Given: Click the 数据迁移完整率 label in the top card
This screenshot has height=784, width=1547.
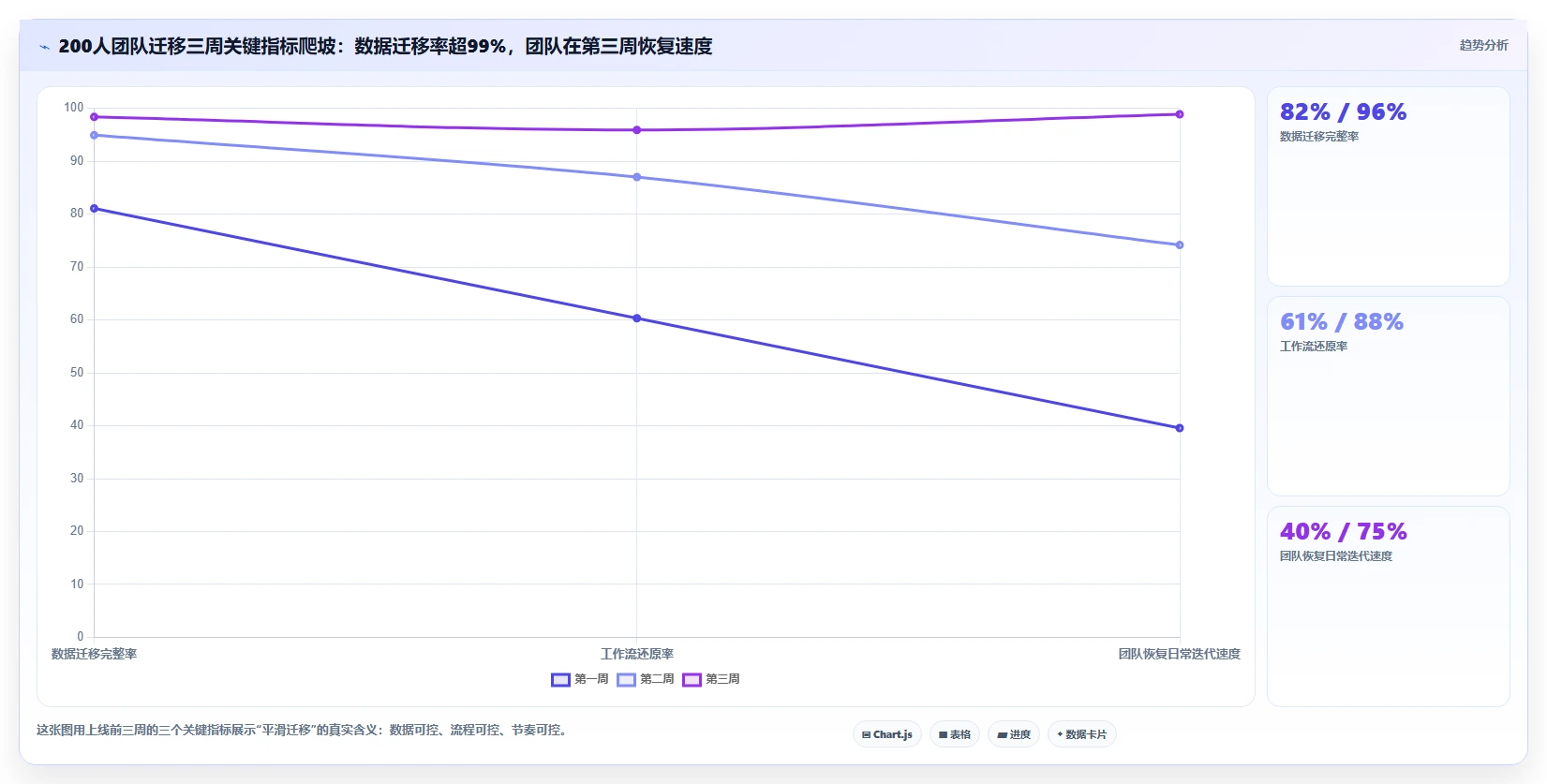Looking at the screenshot, I should click(x=1319, y=137).
